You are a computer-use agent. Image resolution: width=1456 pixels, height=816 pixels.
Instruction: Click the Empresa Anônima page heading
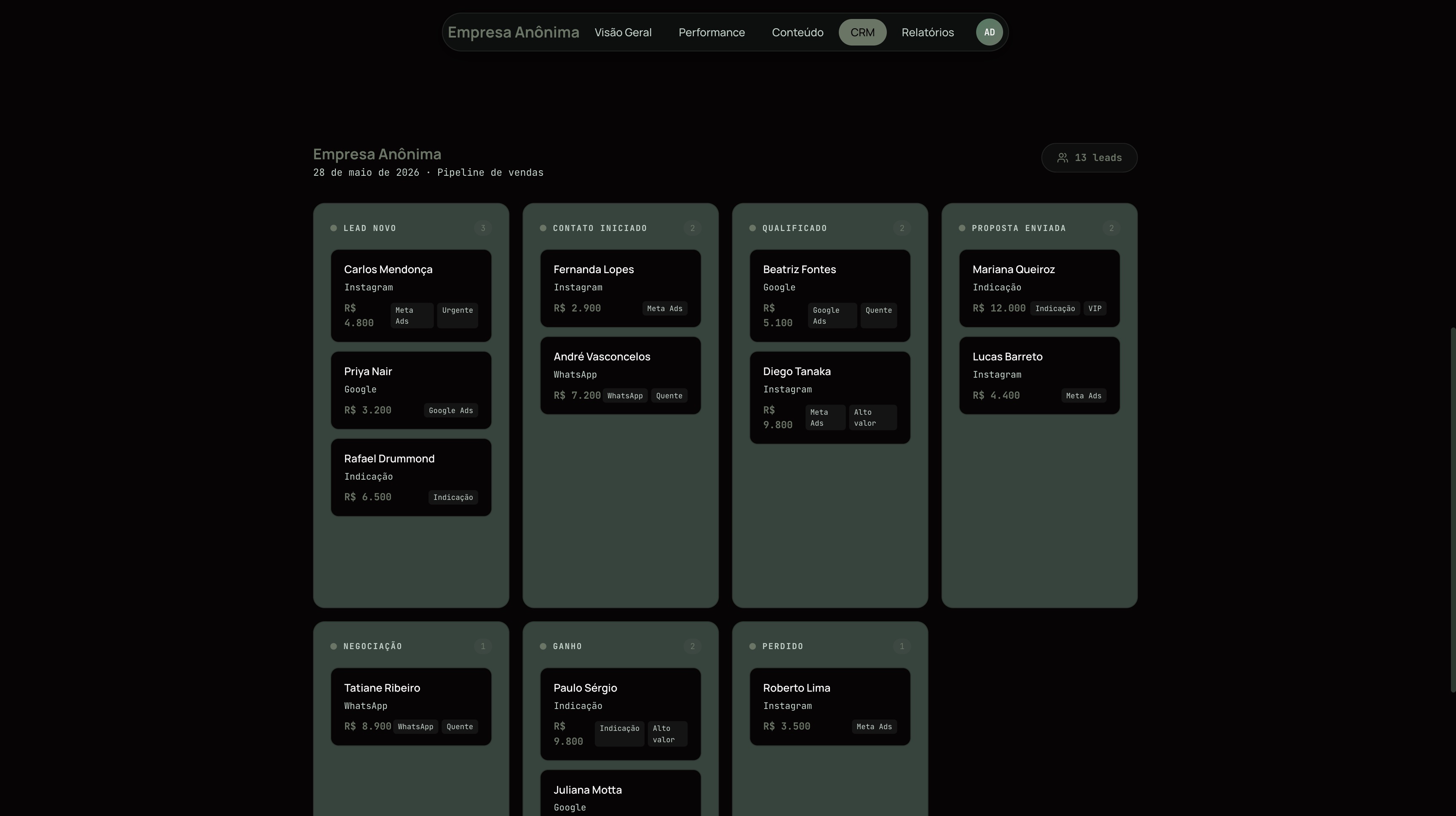pos(377,154)
